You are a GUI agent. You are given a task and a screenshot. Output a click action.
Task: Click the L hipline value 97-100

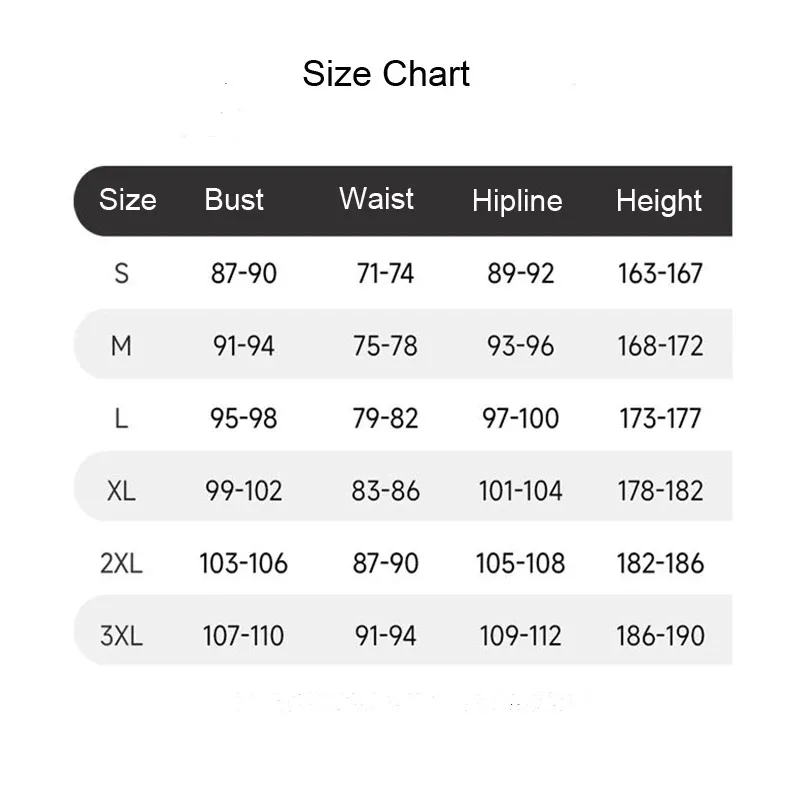(x=521, y=418)
